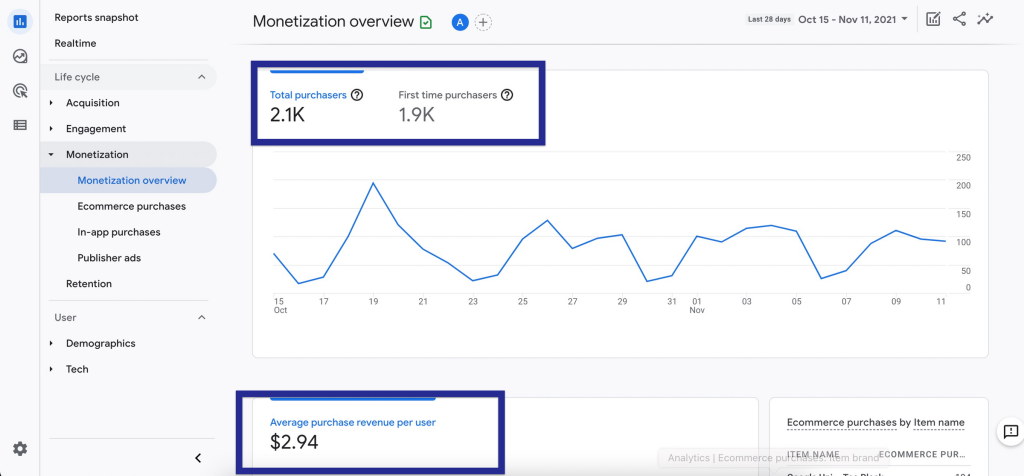This screenshot has width=1024, height=476.
Task: Open Ecommerce purchases report
Action: click(x=131, y=206)
